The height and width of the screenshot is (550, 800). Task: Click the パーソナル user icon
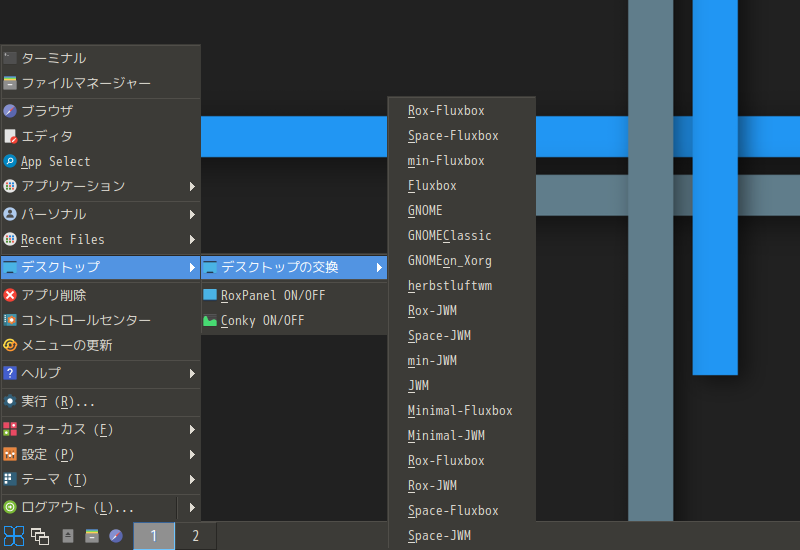(10, 214)
